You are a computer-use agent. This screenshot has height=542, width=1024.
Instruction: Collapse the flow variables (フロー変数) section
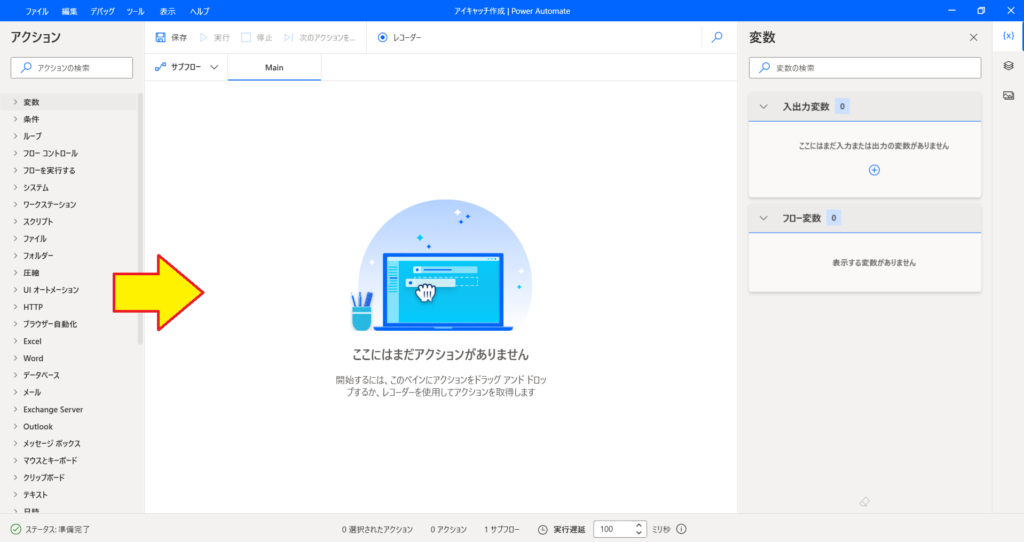pyautogui.click(x=764, y=218)
